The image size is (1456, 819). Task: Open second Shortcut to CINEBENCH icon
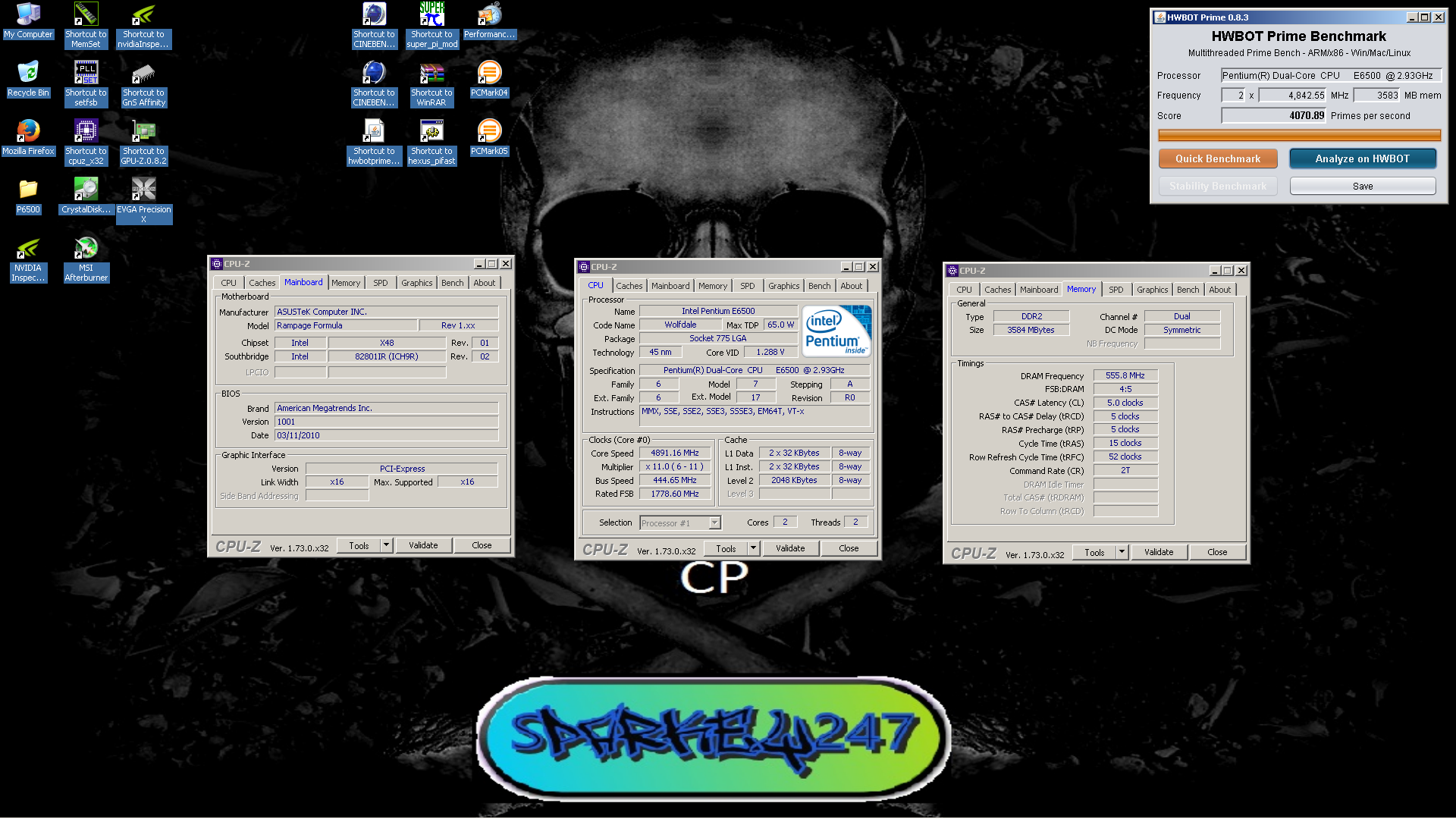tap(374, 84)
